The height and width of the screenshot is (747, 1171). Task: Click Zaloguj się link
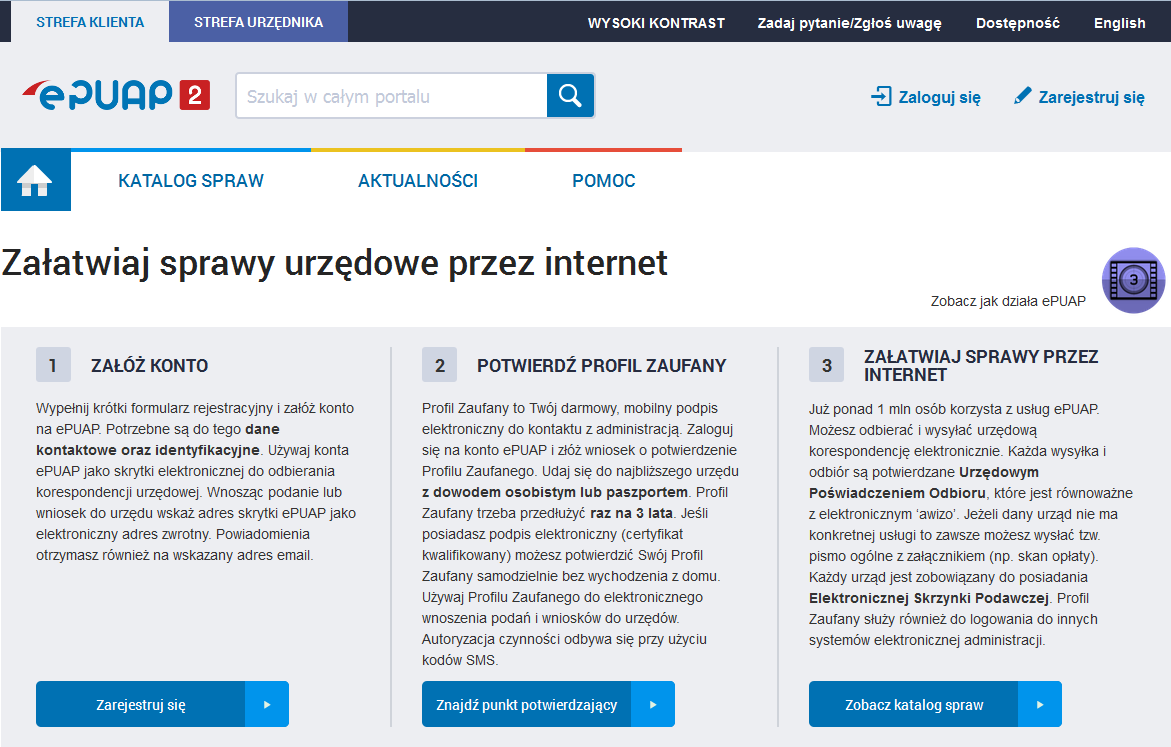click(926, 97)
